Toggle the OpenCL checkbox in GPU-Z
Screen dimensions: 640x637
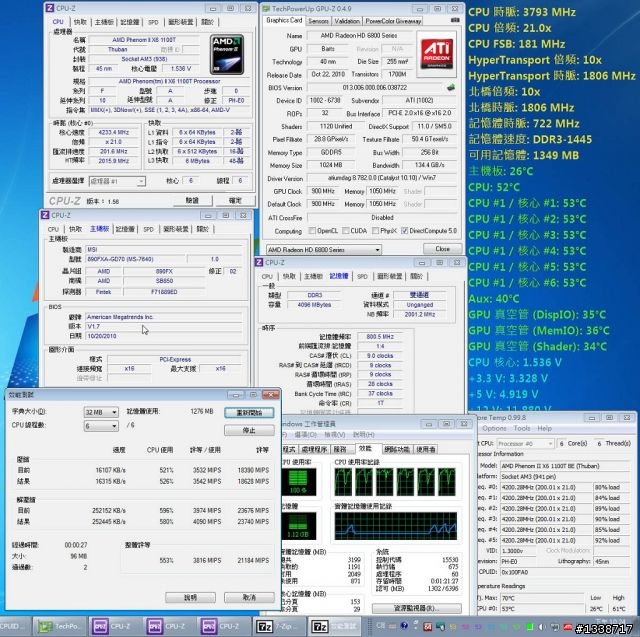tap(312, 231)
